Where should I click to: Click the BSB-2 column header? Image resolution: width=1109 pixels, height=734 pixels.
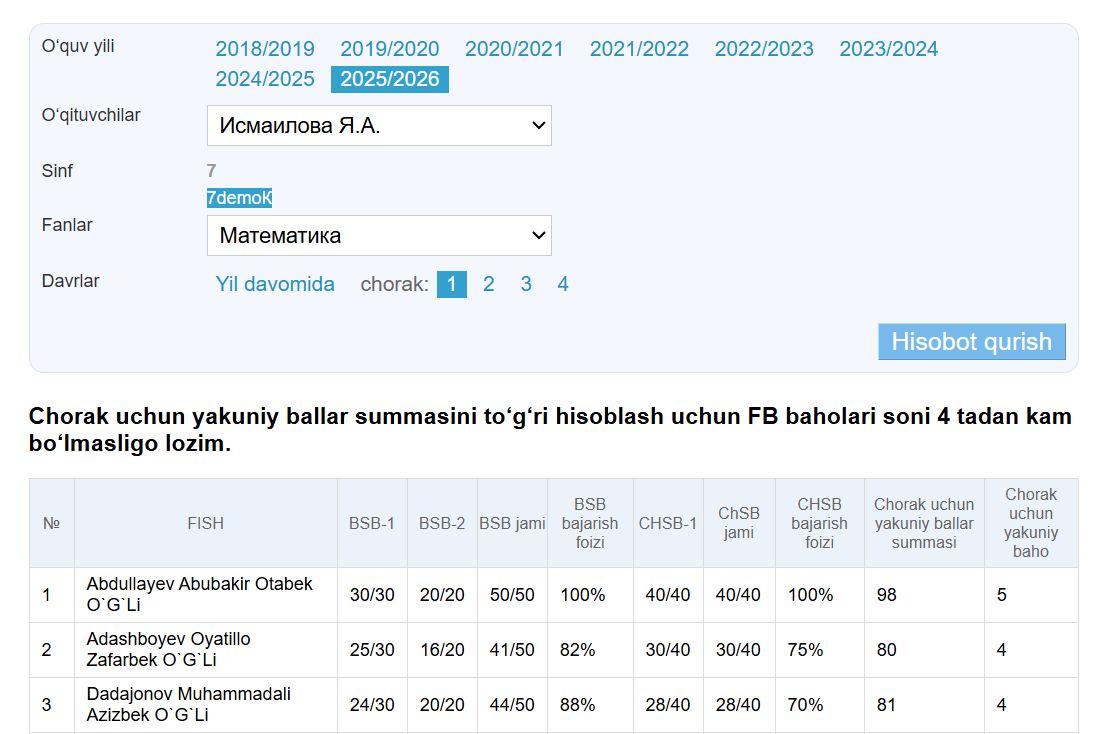tap(442, 523)
